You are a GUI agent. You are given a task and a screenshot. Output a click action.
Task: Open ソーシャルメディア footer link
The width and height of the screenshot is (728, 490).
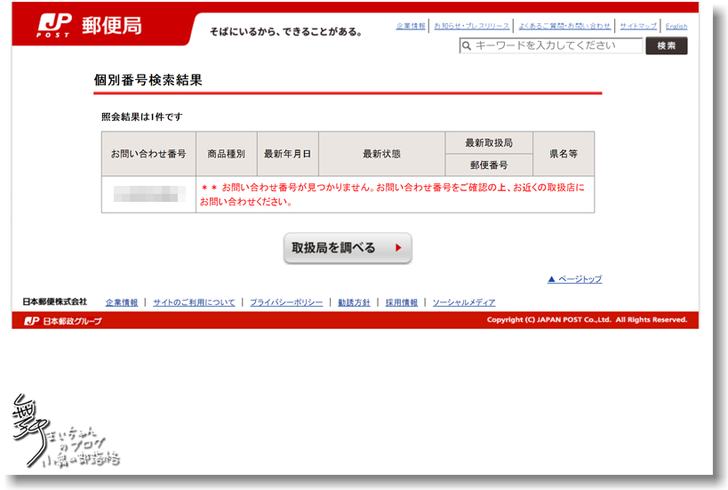click(463, 302)
